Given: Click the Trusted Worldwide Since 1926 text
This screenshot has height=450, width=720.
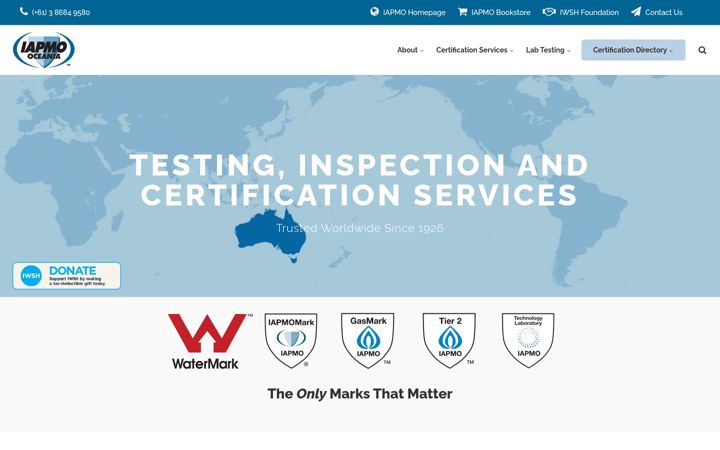Looking at the screenshot, I should [360, 228].
